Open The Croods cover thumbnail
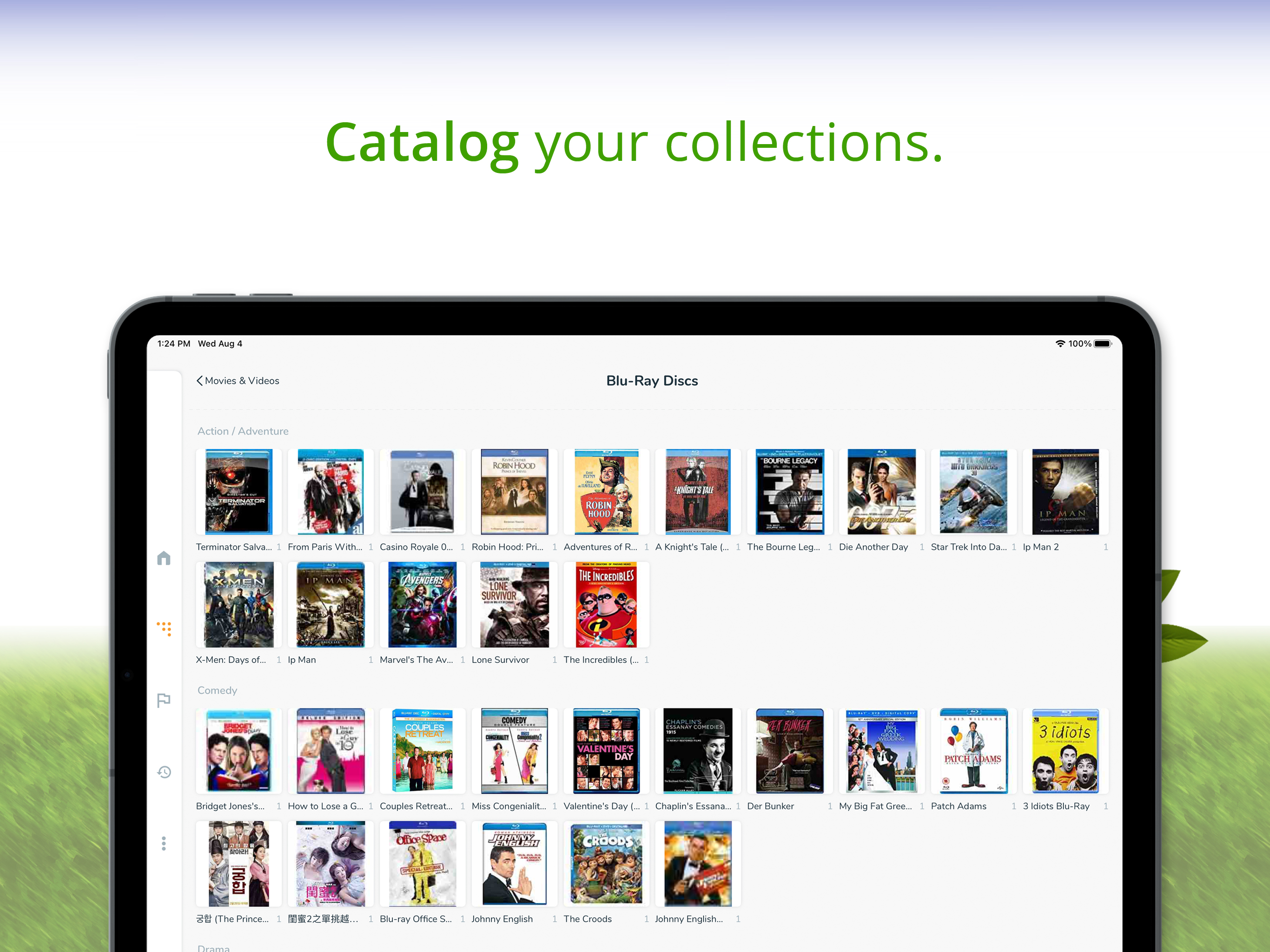Image resolution: width=1270 pixels, height=952 pixels. pos(606,864)
